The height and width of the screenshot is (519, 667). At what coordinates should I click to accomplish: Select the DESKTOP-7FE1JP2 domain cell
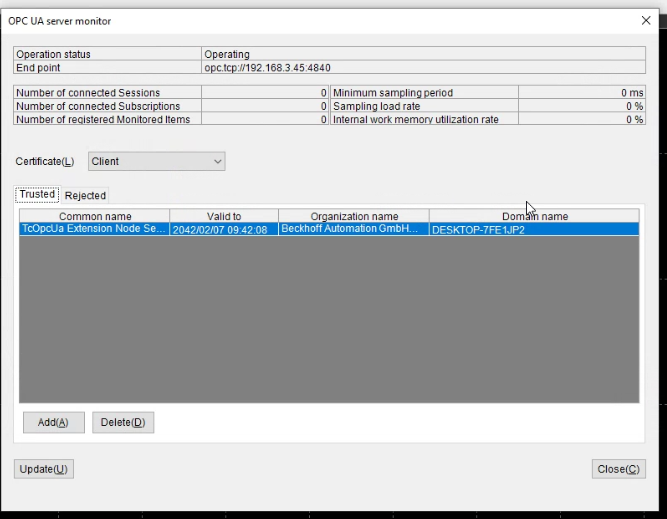pos(534,229)
